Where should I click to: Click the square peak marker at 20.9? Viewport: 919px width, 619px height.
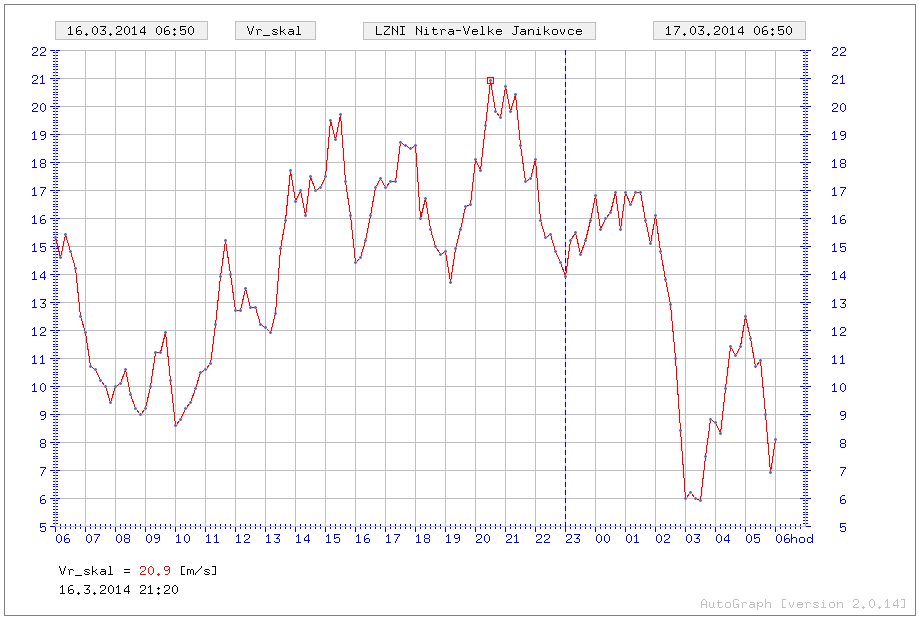coord(490,80)
